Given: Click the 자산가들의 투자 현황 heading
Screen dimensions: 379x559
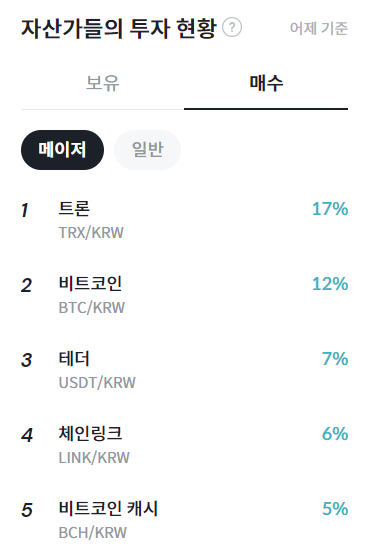Looking at the screenshot, I should point(119,29).
